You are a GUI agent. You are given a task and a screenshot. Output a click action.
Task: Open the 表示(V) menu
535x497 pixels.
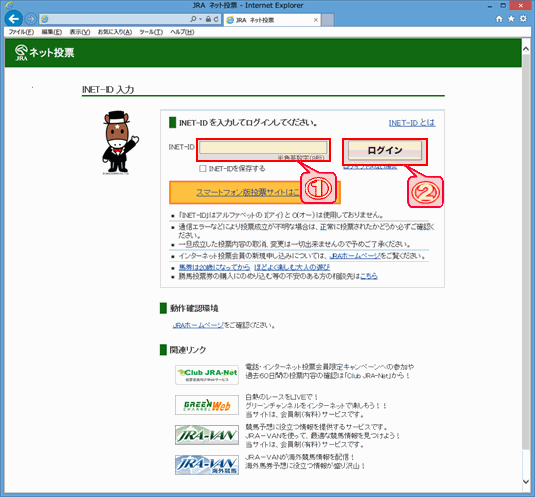(80, 32)
